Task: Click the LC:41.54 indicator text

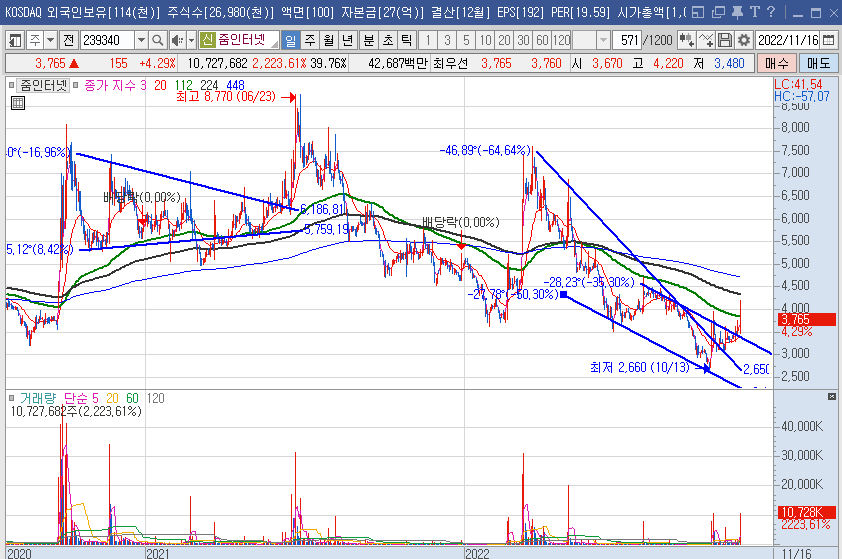Action: tap(798, 84)
